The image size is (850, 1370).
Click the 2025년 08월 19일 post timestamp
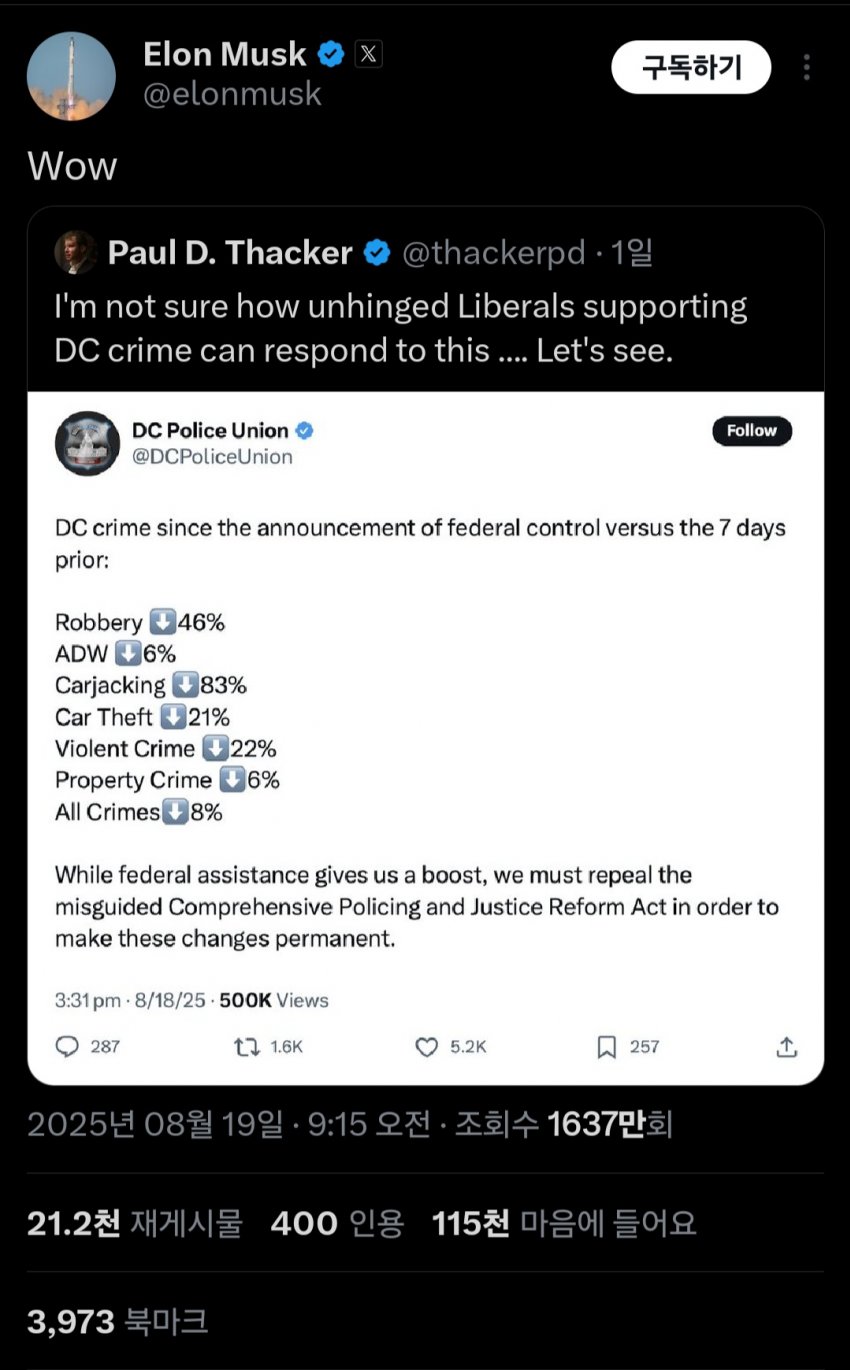[155, 1124]
